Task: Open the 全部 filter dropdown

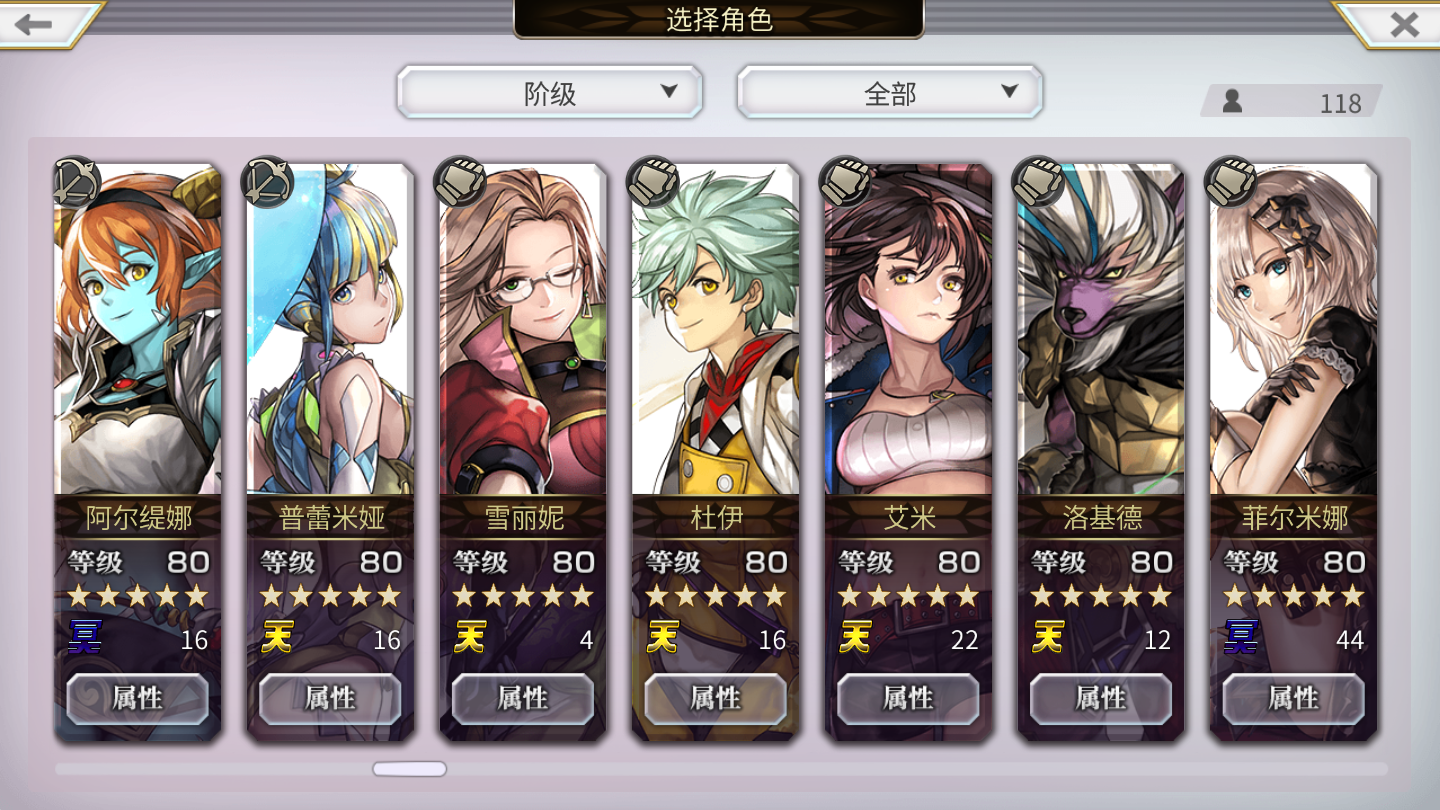Action: pos(890,93)
